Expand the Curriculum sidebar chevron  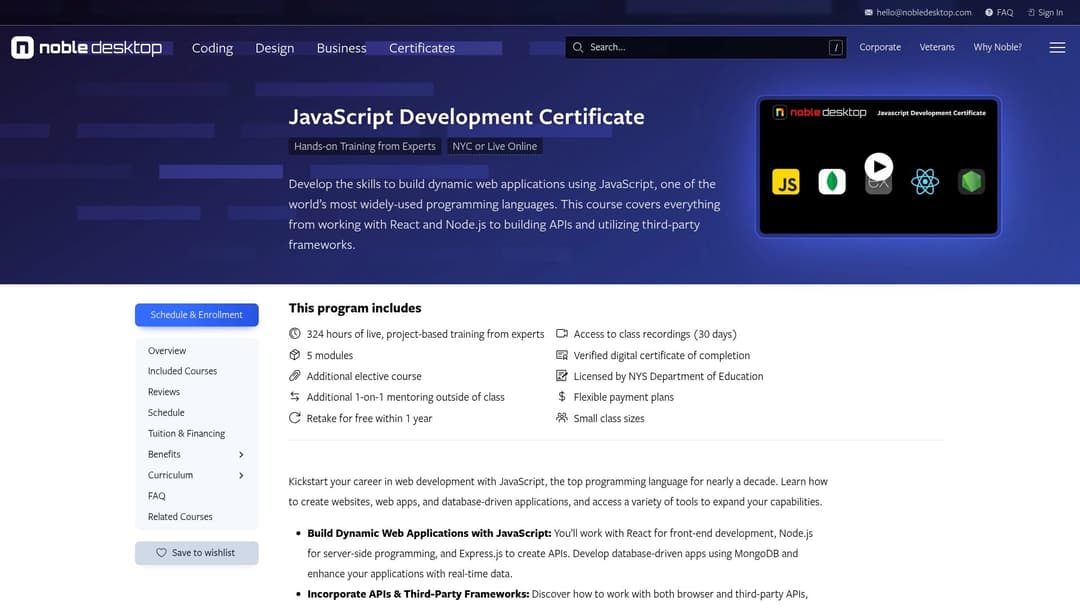point(241,475)
